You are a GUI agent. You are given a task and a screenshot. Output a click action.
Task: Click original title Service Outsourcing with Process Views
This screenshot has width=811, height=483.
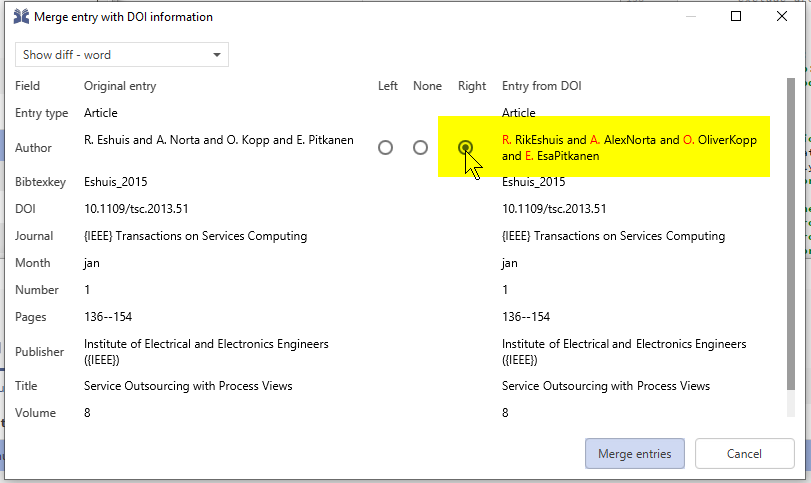(188, 386)
